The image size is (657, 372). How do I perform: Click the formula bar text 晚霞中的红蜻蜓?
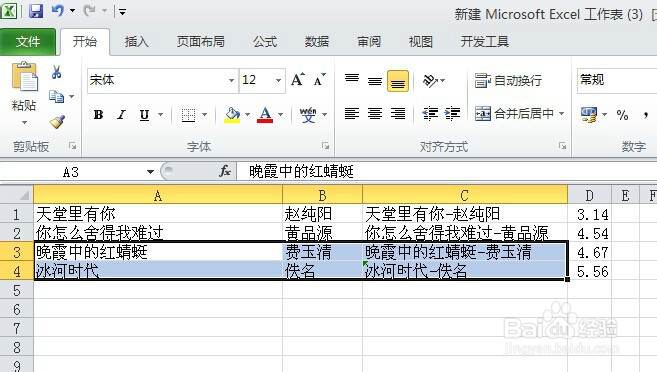301,171
